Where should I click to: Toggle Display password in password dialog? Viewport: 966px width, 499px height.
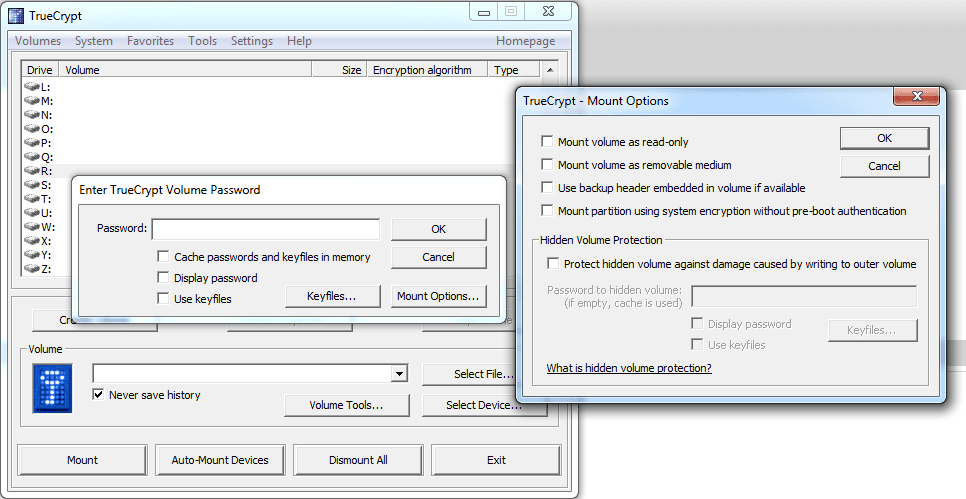tap(163, 277)
